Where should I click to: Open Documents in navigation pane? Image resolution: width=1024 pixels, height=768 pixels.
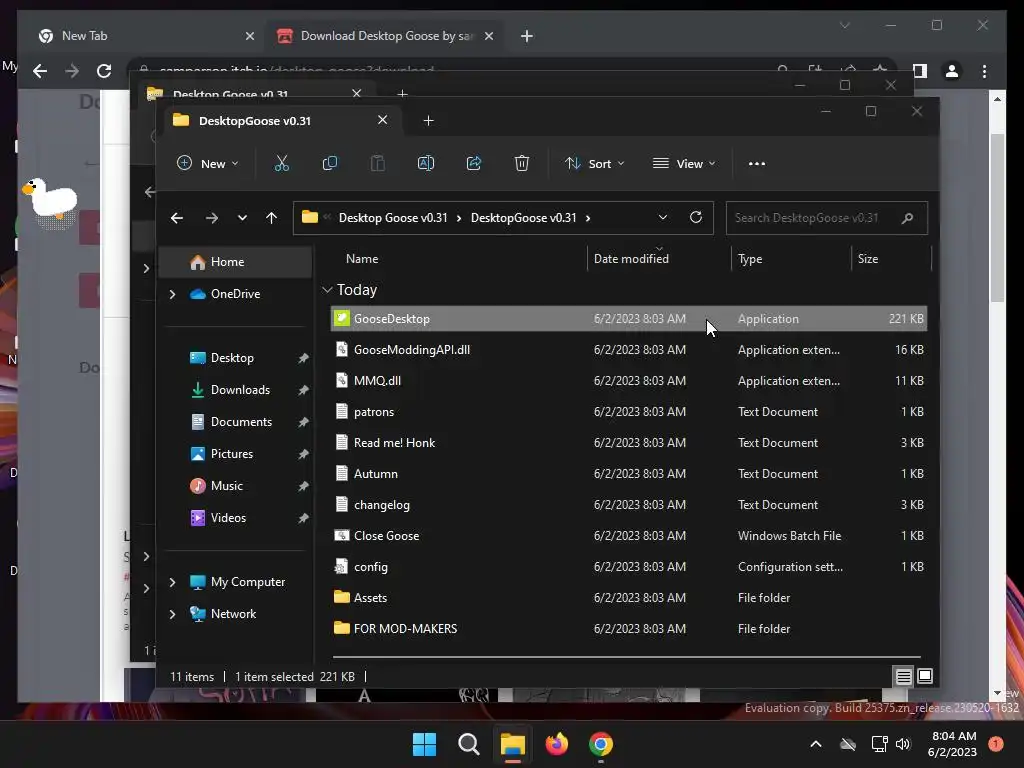(x=236, y=422)
